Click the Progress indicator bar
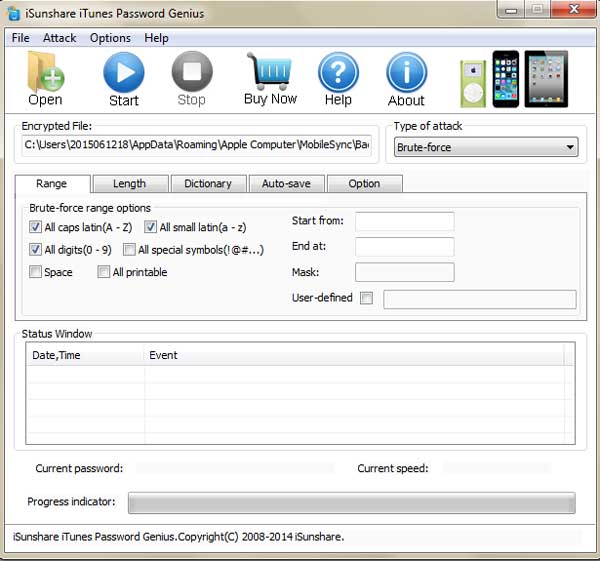The image size is (600, 561). (x=351, y=502)
